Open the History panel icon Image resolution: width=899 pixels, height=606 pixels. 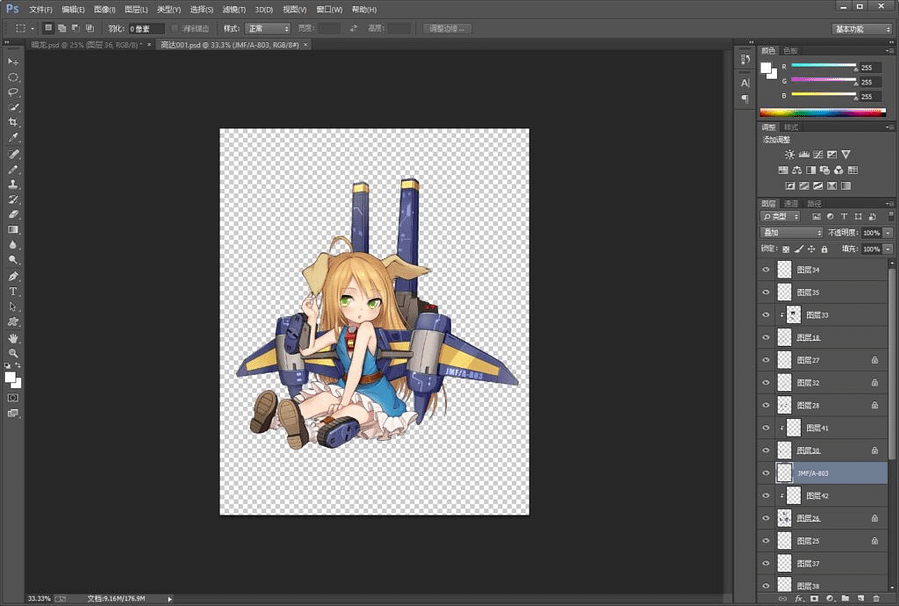point(745,59)
